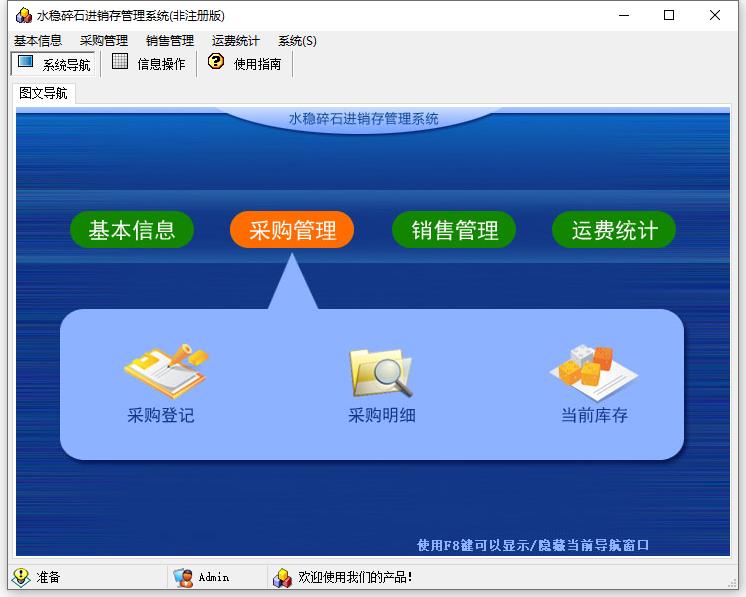Select the 图文导航 tab
The image size is (746, 597).
coord(43,93)
